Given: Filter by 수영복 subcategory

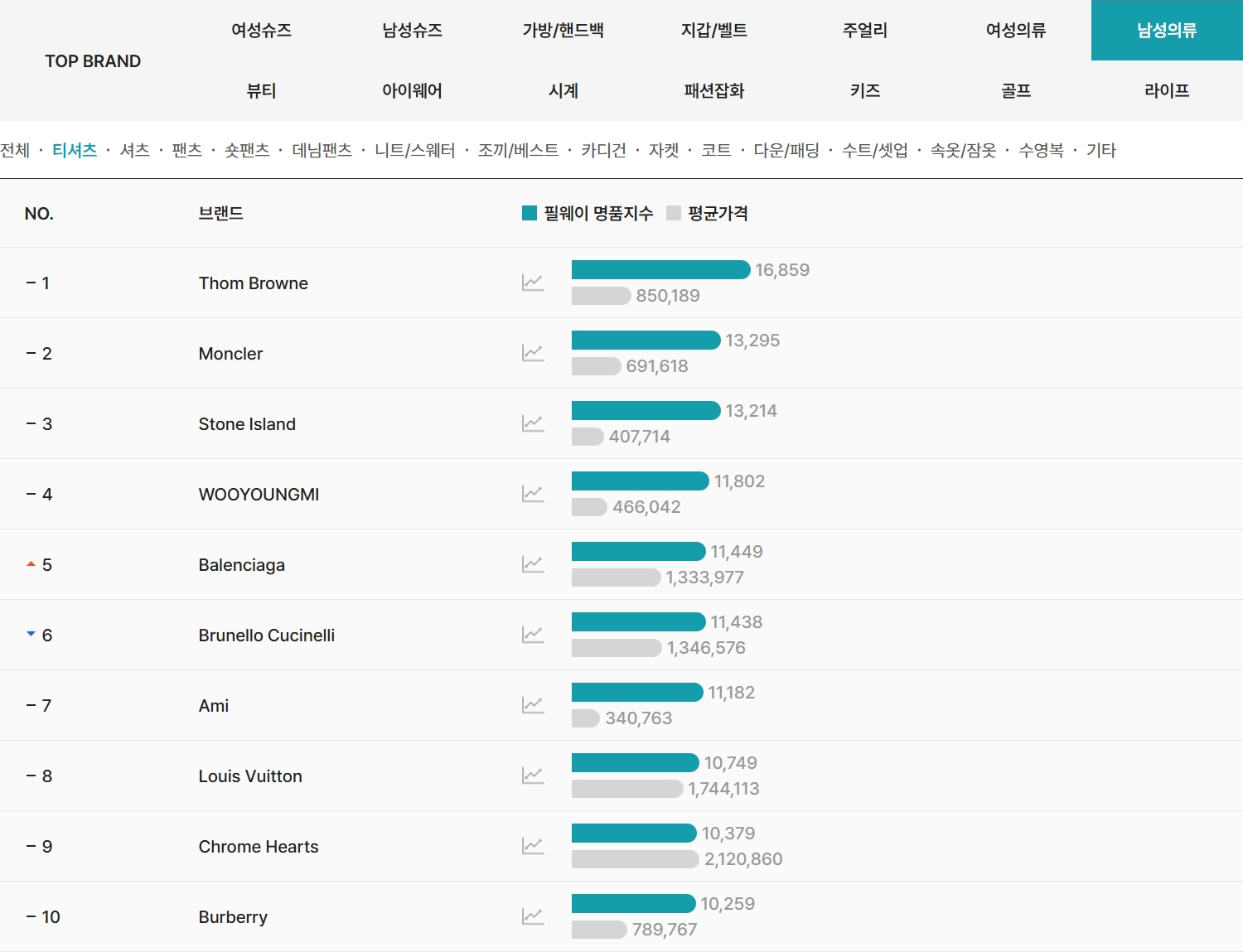Looking at the screenshot, I should click(x=1041, y=150).
